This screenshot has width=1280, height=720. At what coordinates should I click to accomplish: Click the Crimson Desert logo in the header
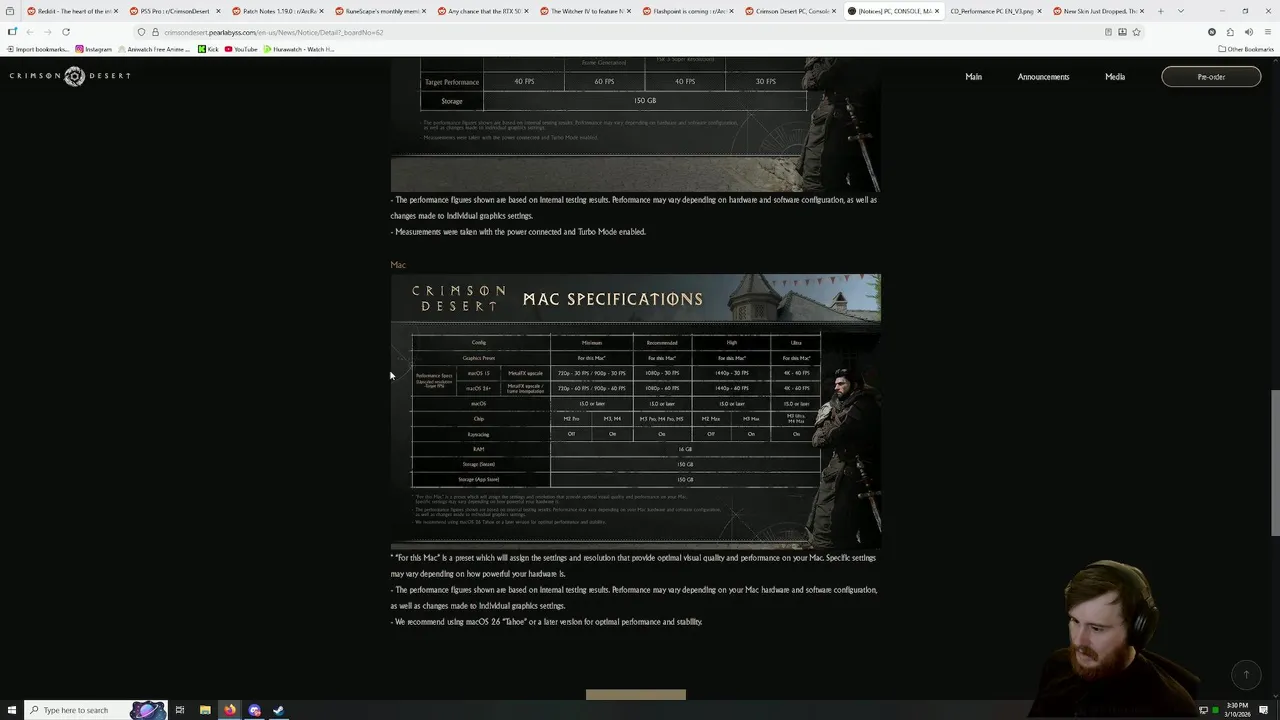click(70, 76)
